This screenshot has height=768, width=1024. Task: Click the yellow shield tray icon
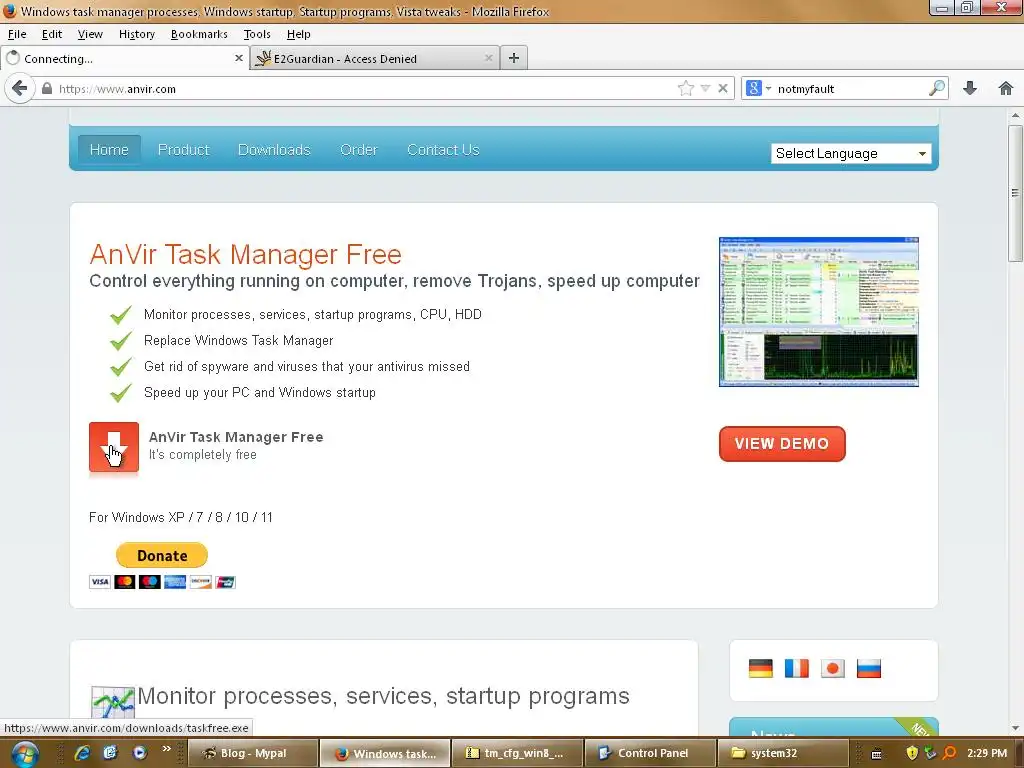point(912,753)
